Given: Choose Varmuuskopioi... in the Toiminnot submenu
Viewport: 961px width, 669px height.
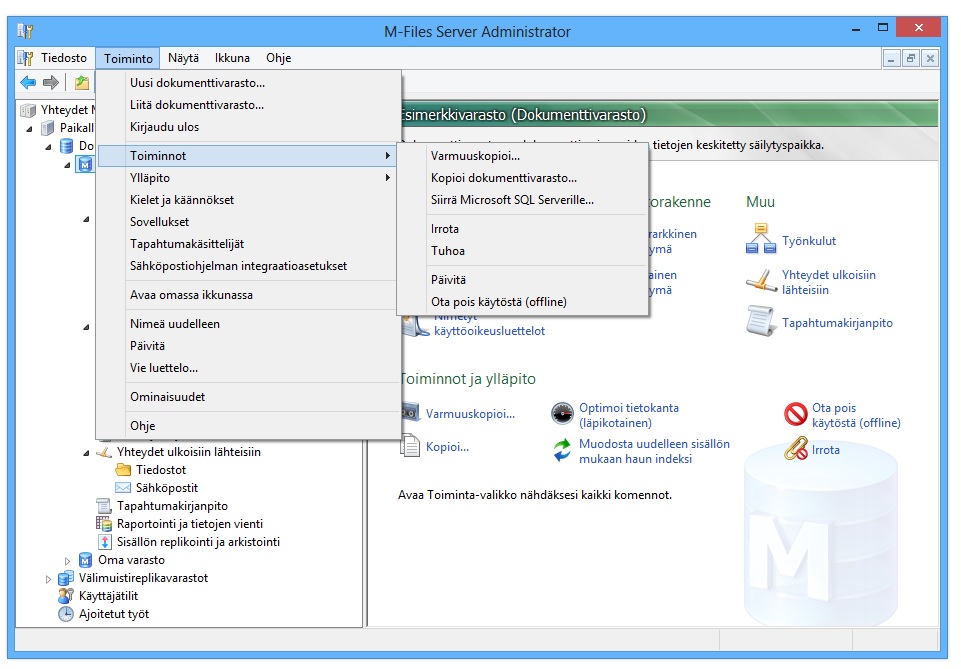Looking at the screenshot, I should pyautogui.click(x=523, y=156).
